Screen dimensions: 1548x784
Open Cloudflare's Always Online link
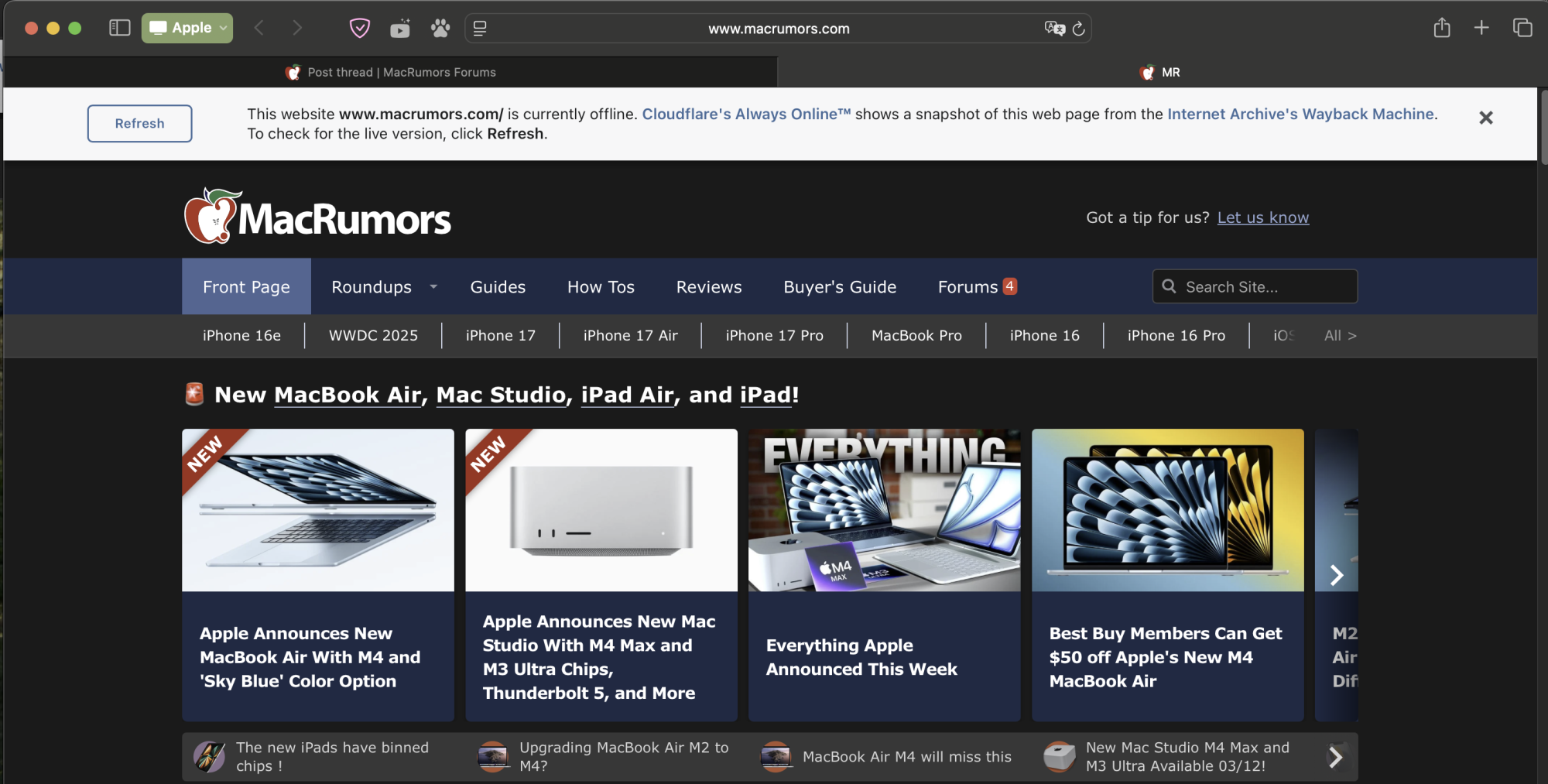point(746,114)
